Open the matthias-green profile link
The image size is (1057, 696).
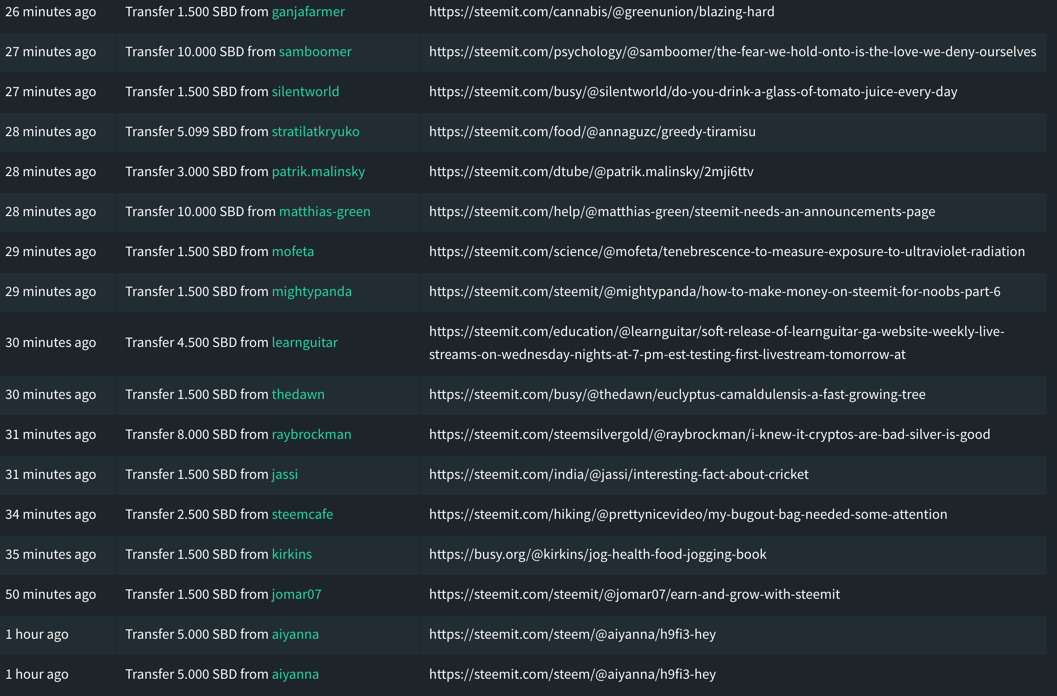(x=324, y=212)
